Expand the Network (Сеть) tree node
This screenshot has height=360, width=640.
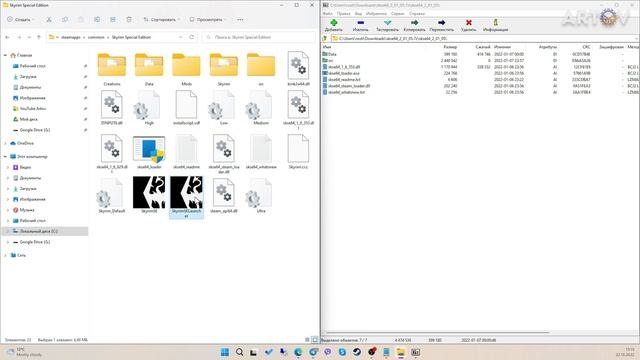click(5, 255)
